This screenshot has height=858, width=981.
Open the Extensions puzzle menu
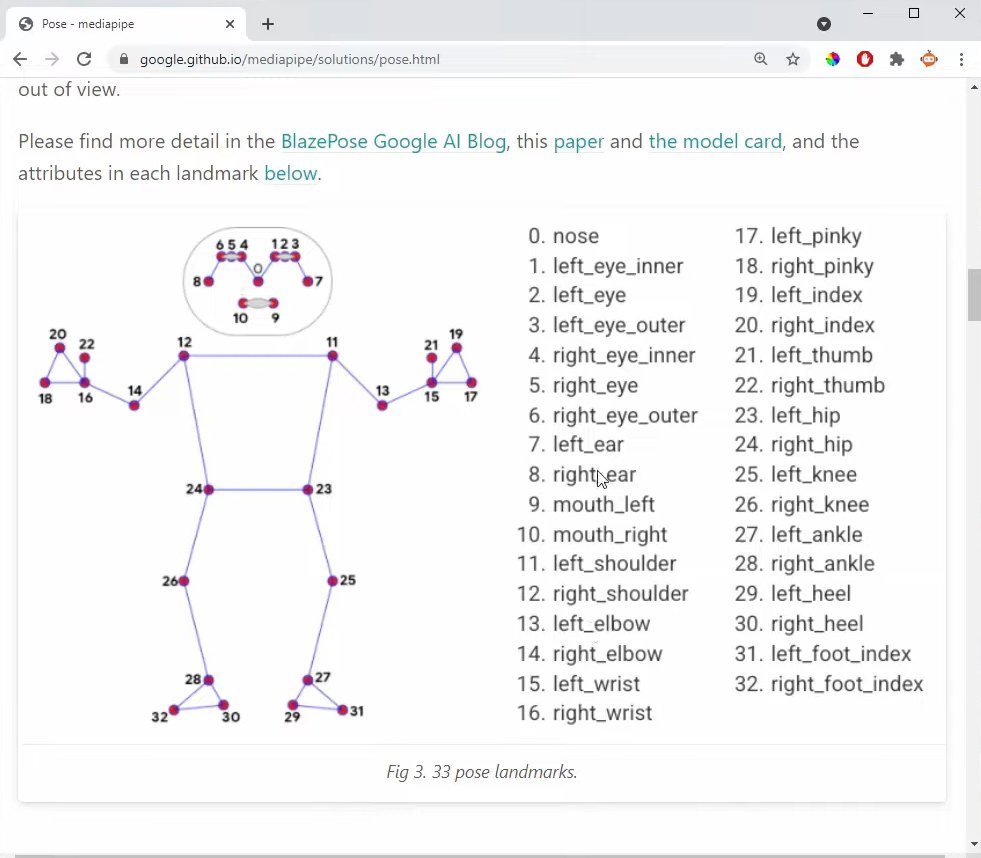pos(897,59)
